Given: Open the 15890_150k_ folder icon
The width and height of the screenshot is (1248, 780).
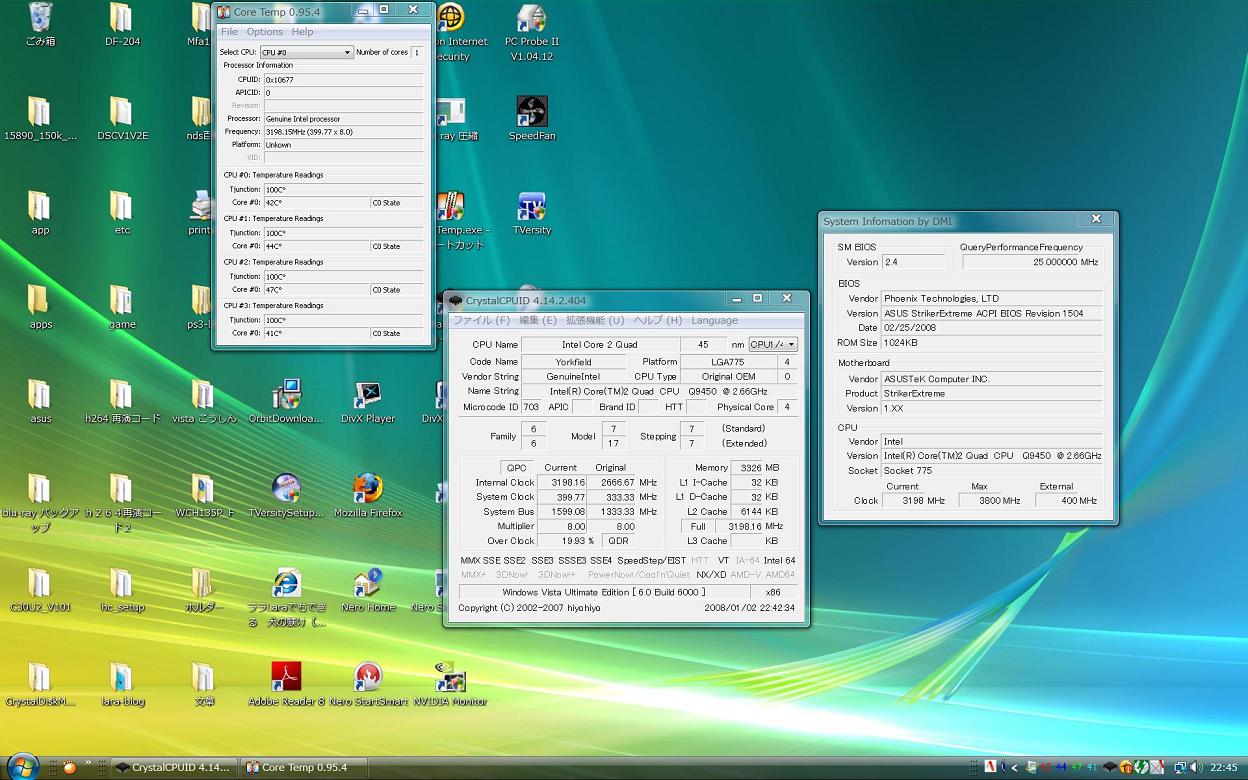Looking at the screenshot, I should pos(40,118).
